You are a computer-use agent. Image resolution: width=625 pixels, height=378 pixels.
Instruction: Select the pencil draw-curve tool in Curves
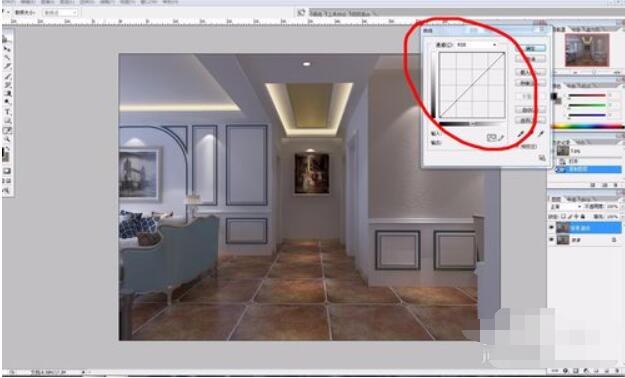[x=501, y=138]
